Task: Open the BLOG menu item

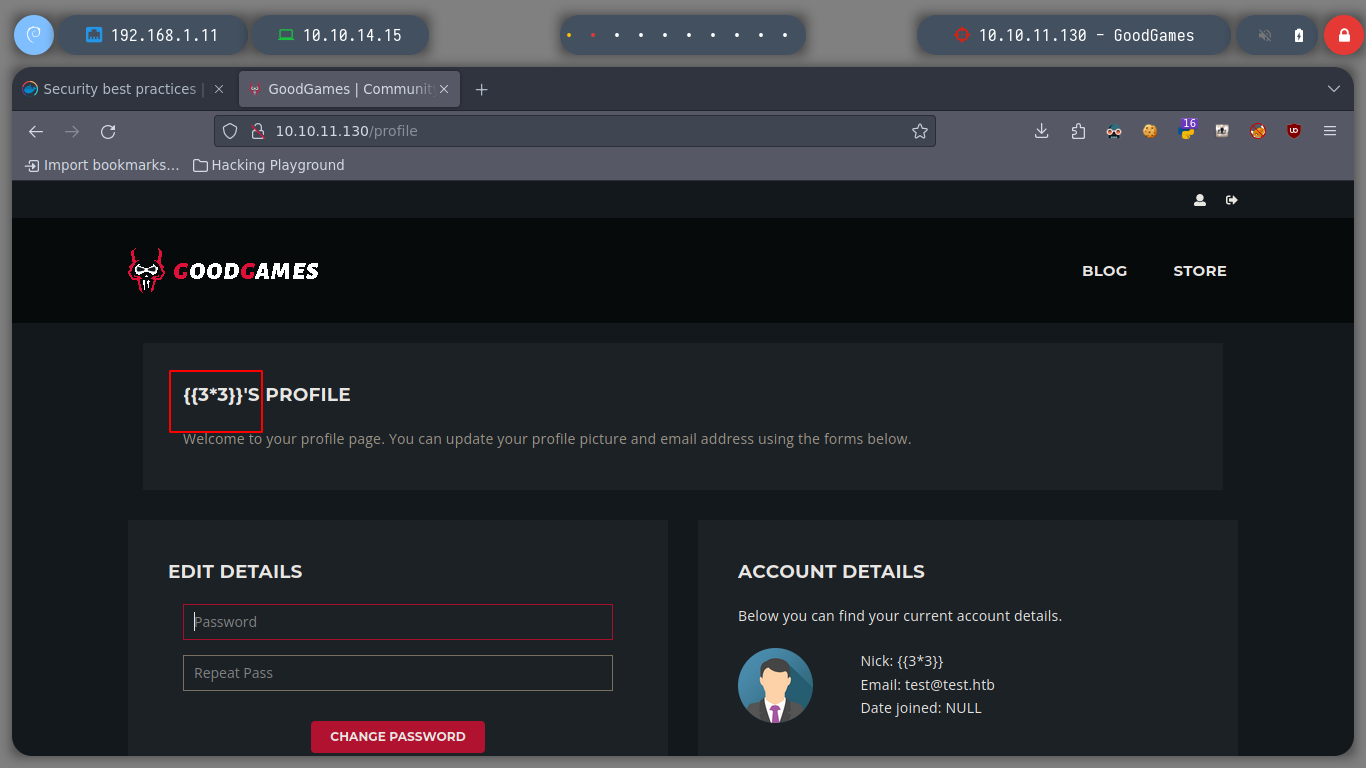Action: (1104, 271)
